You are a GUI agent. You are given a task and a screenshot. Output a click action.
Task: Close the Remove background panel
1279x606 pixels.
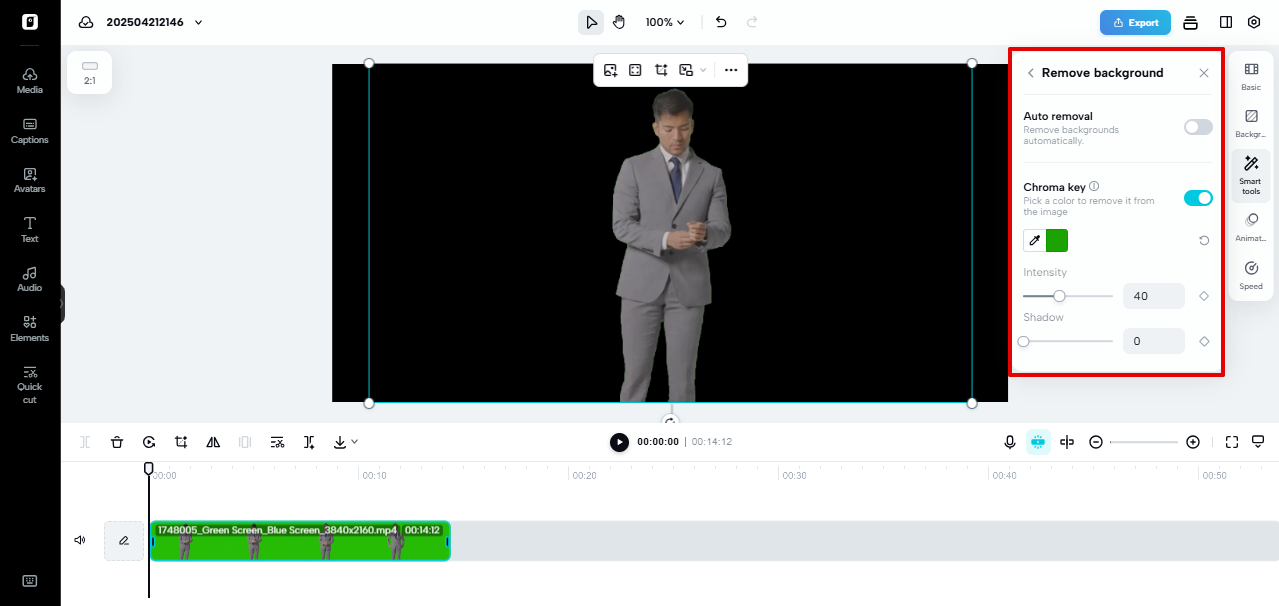click(x=1204, y=73)
